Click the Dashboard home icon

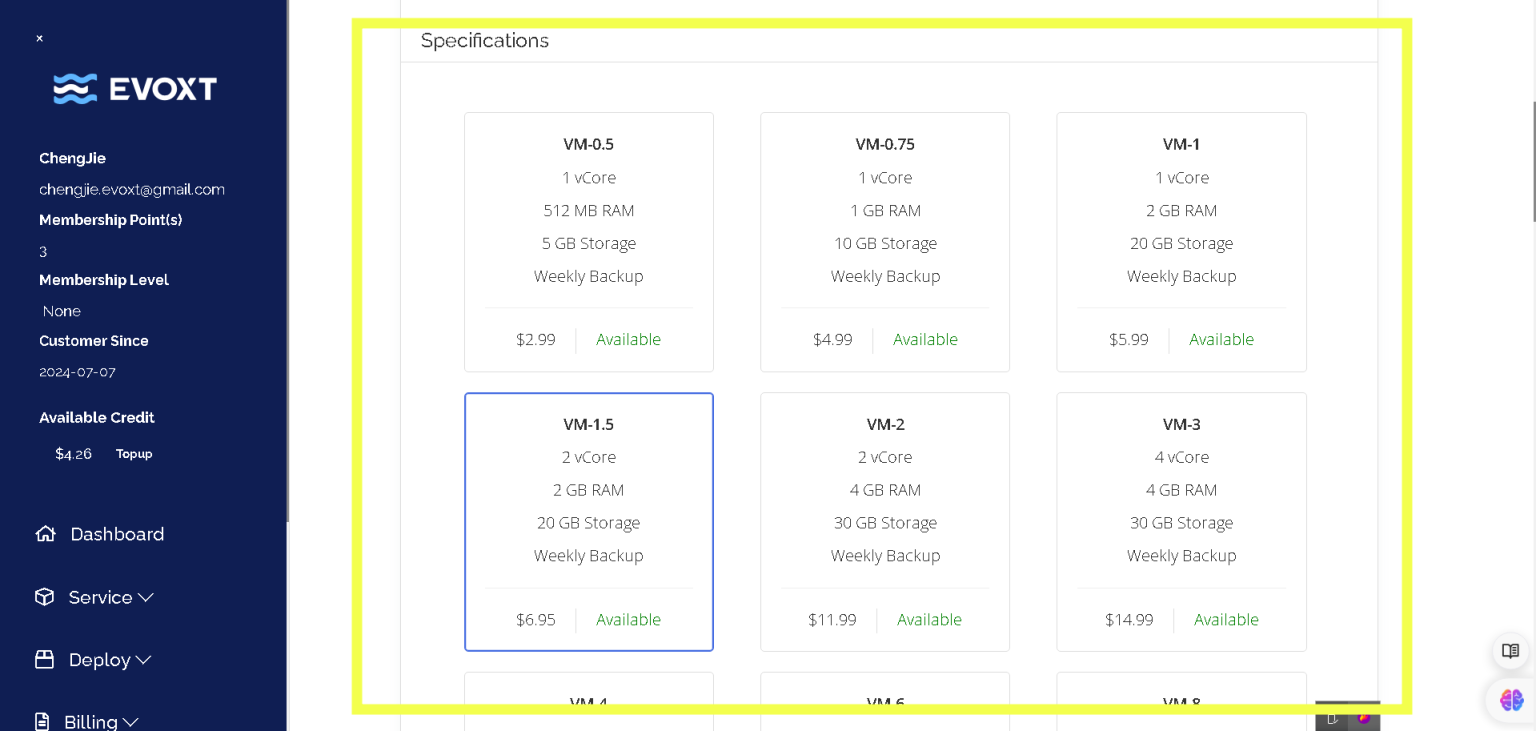45,534
